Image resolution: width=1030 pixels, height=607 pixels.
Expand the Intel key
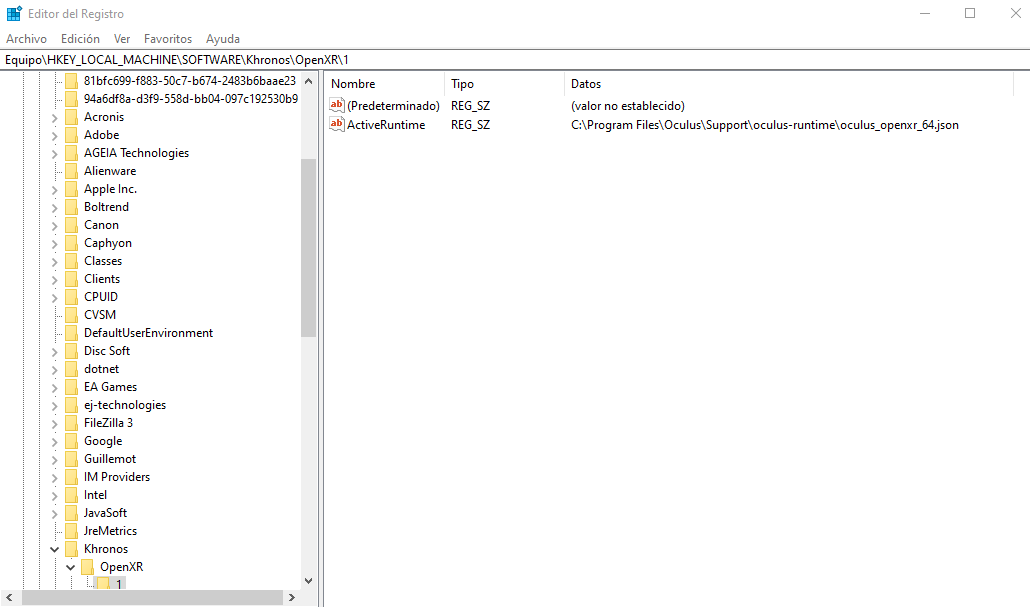click(55, 495)
